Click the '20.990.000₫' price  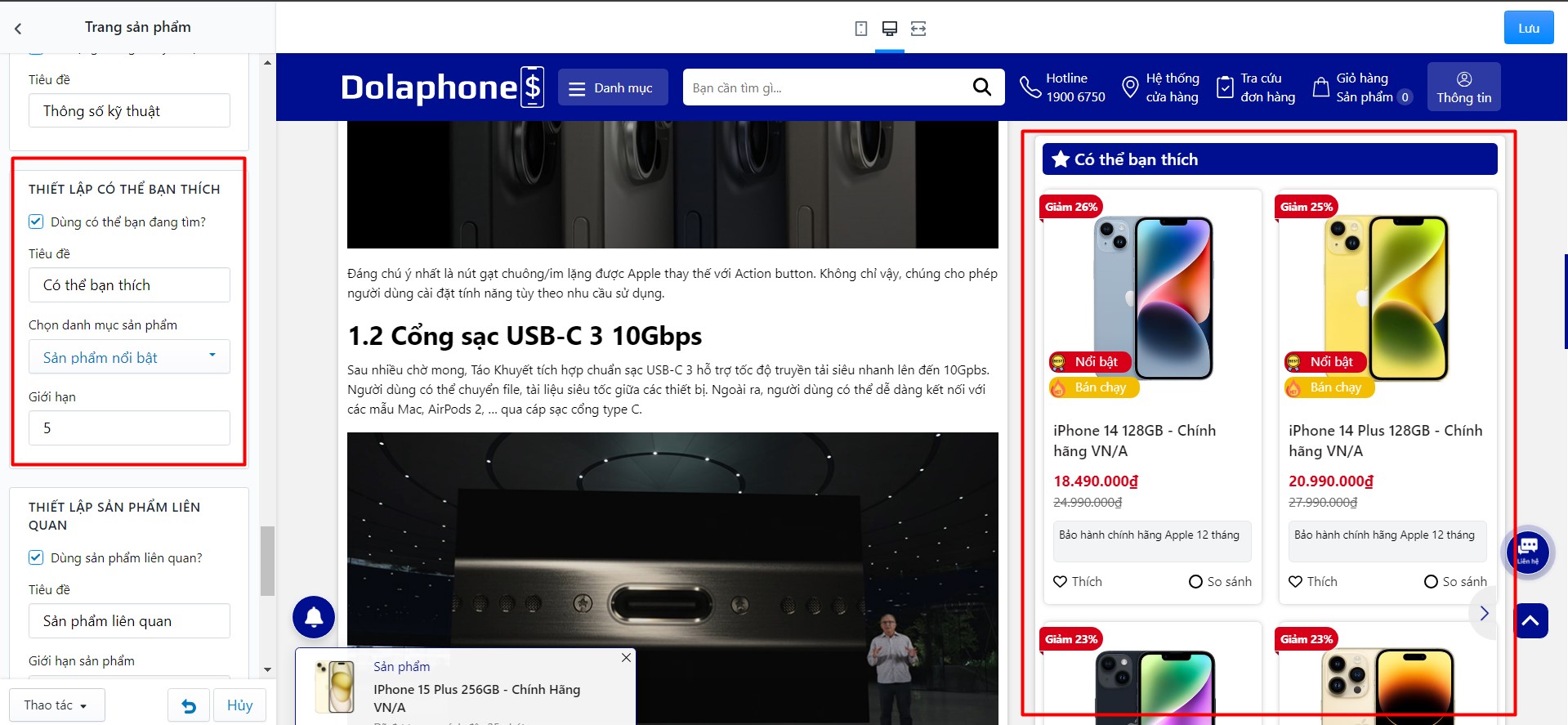click(1331, 481)
